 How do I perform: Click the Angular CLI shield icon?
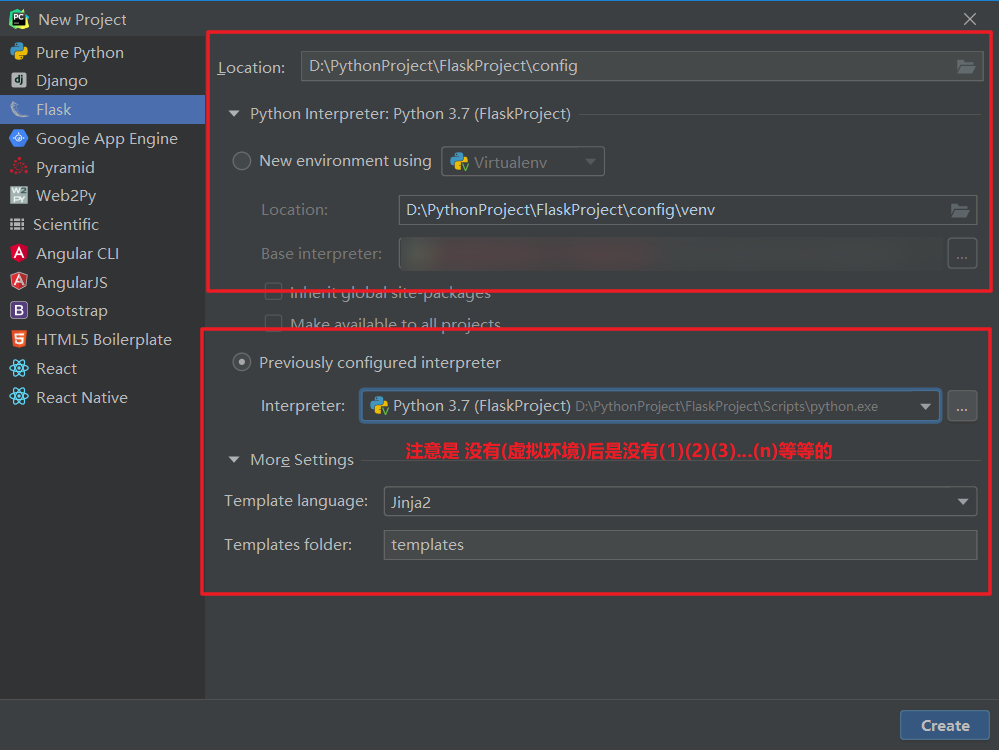point(19,253)
